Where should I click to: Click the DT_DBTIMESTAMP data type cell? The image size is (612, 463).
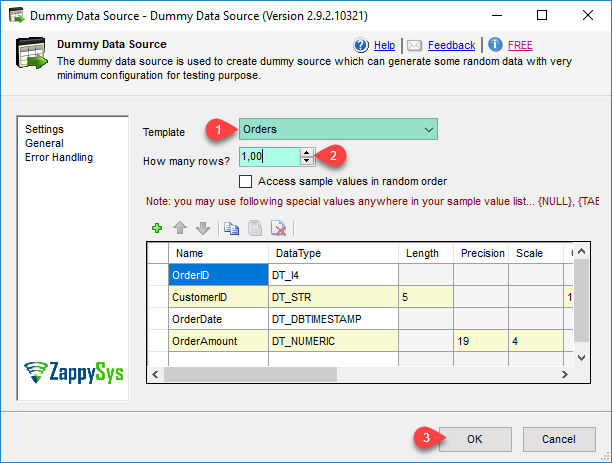pos(333,319)
